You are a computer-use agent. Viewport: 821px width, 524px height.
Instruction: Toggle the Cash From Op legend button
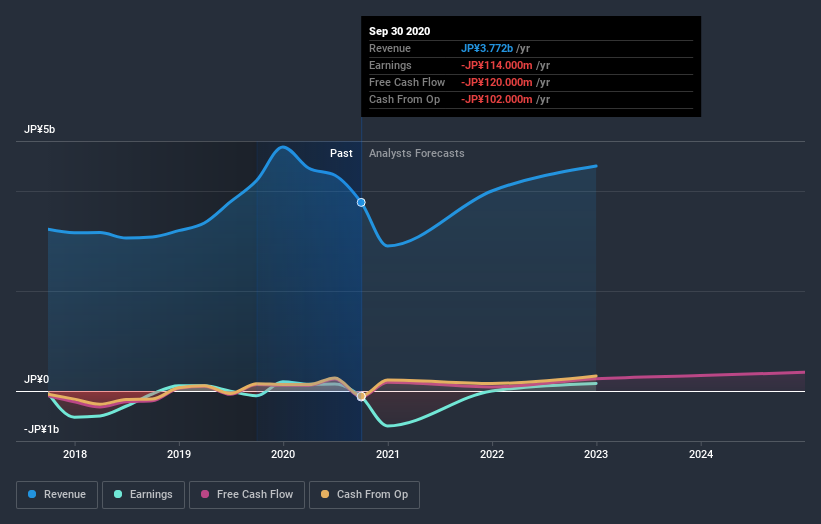tap(364, 495)
